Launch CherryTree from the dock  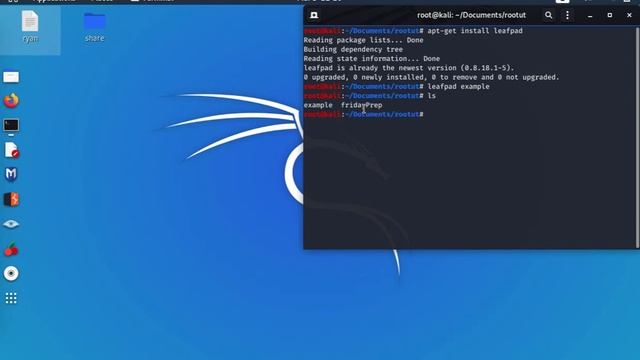[11, 249]
